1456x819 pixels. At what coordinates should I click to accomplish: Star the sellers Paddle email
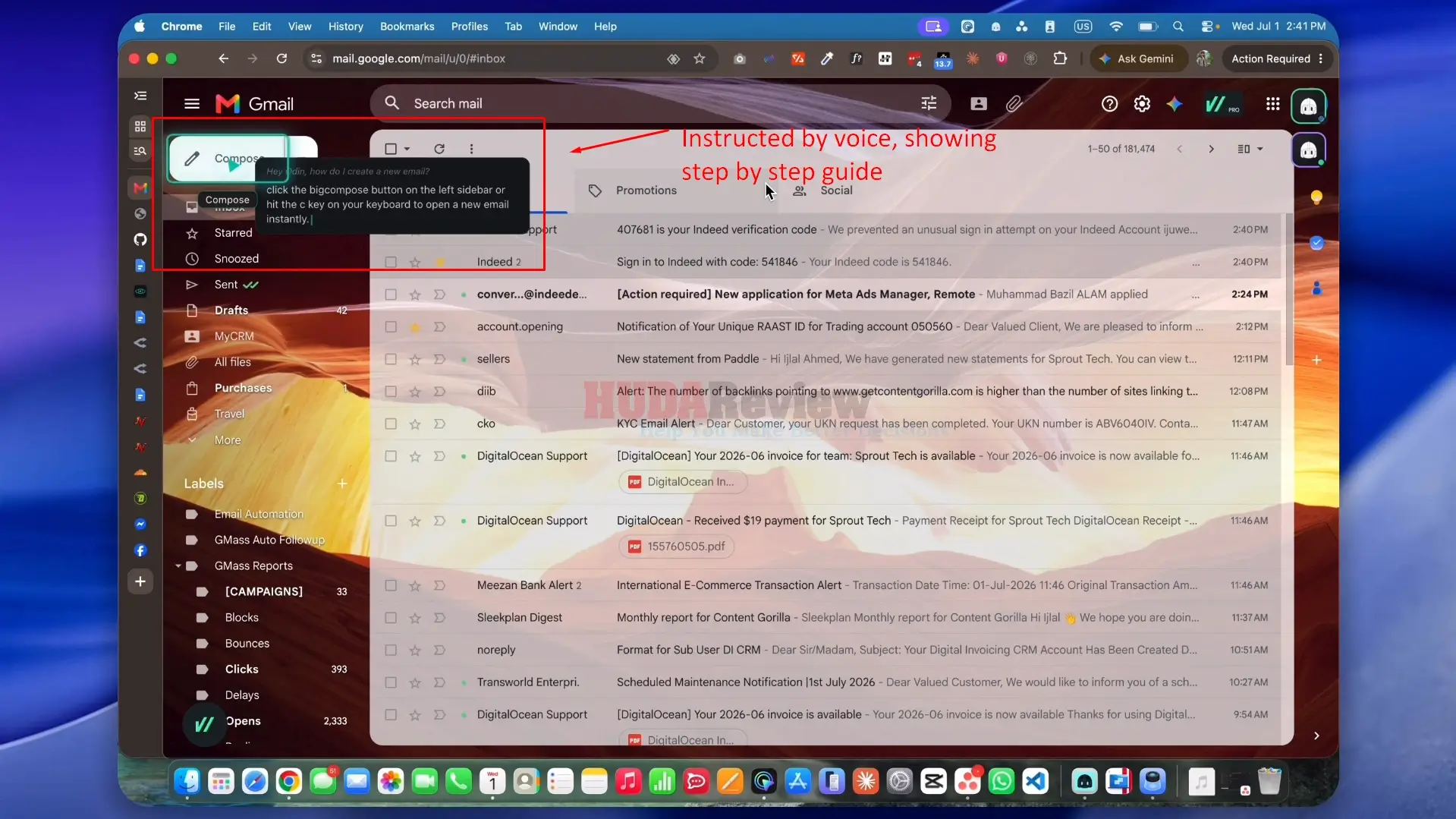pos(415,359)
